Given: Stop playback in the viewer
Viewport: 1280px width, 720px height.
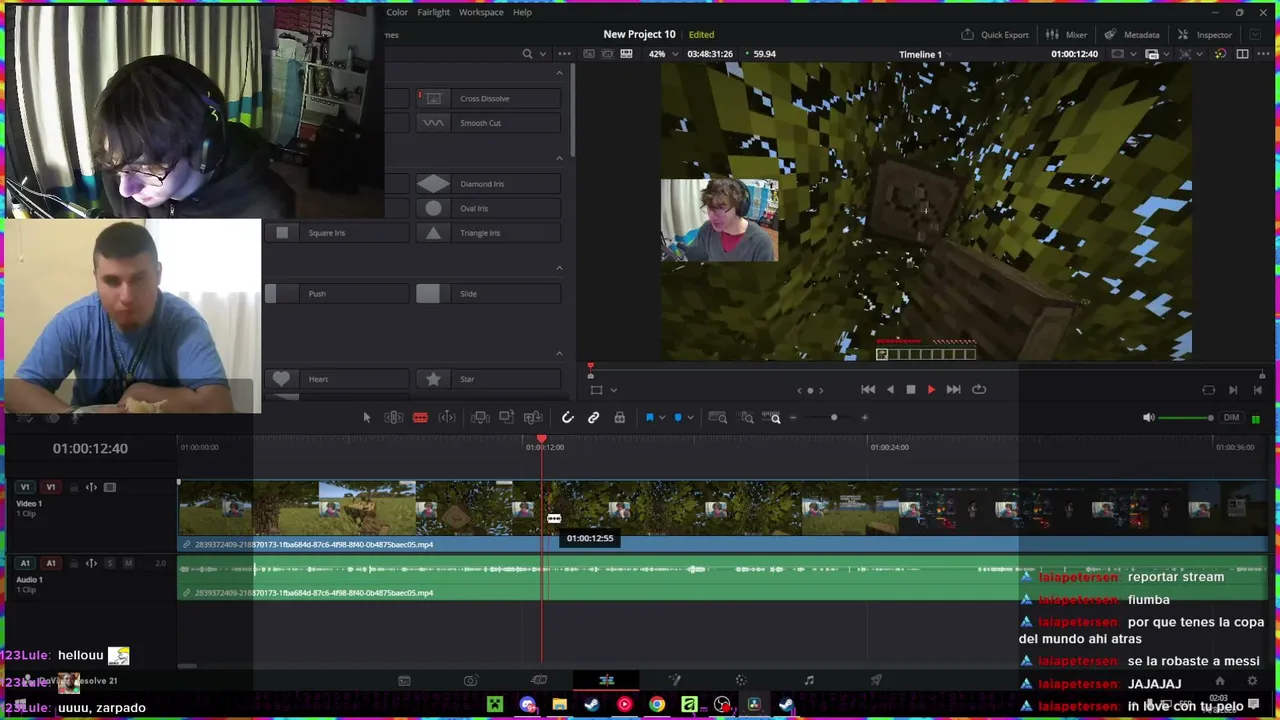Looking at the screenshot, I should point(910,390).
